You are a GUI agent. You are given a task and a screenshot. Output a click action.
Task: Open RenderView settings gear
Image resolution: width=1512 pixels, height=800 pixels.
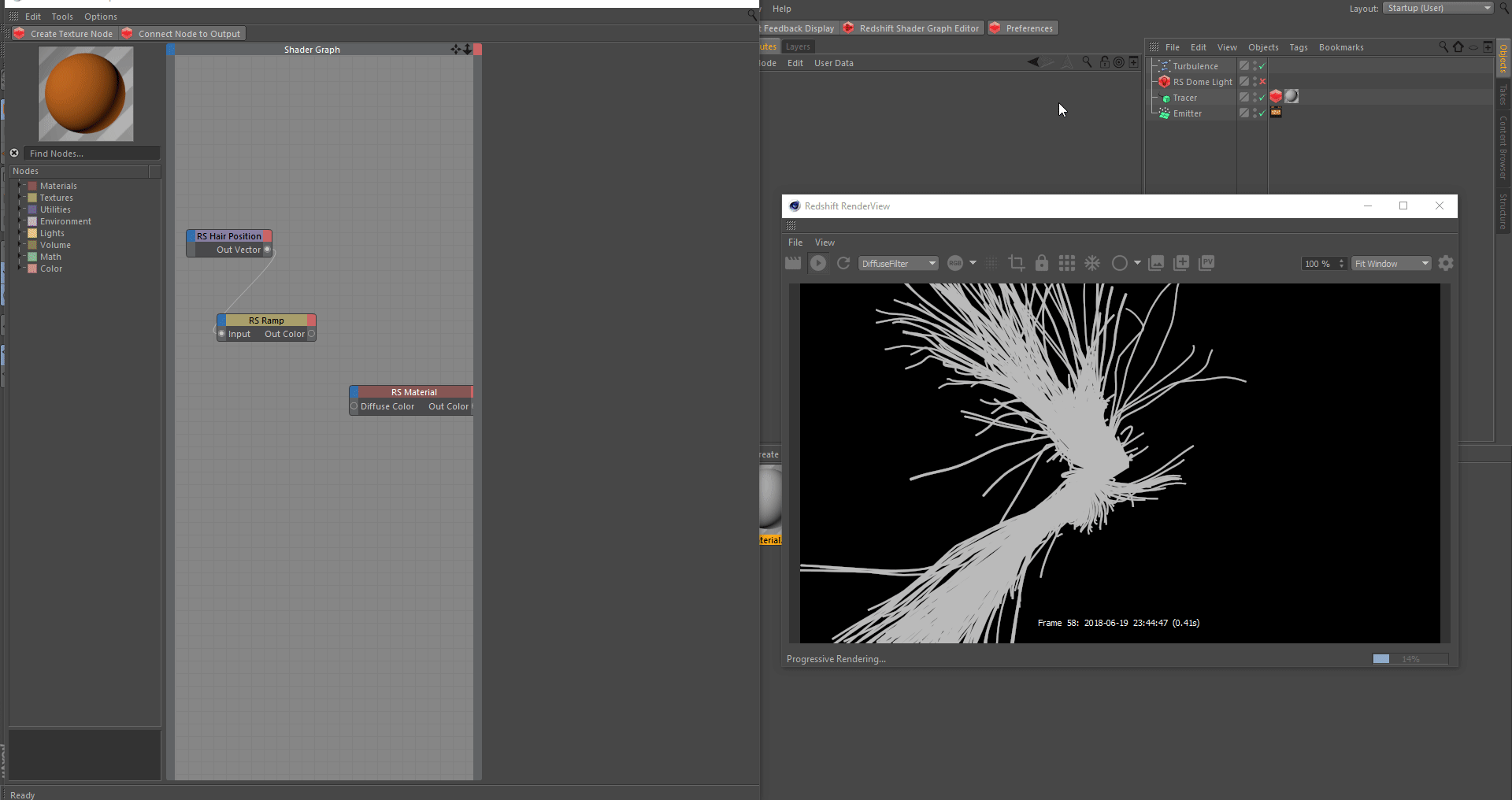[1446, 263]
